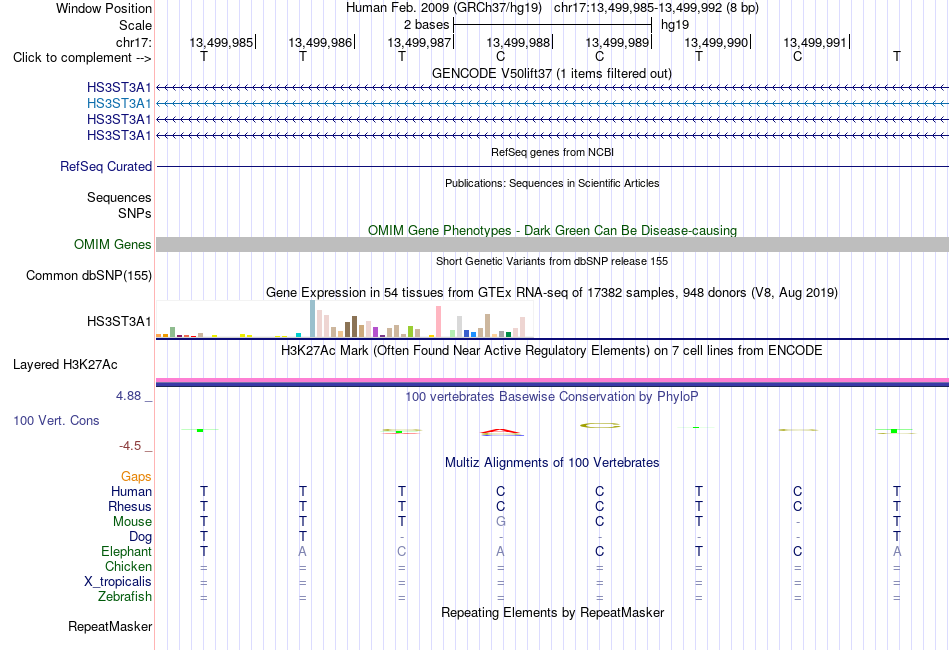Click the GENCODE V50lift37 track title

(551, 73)
